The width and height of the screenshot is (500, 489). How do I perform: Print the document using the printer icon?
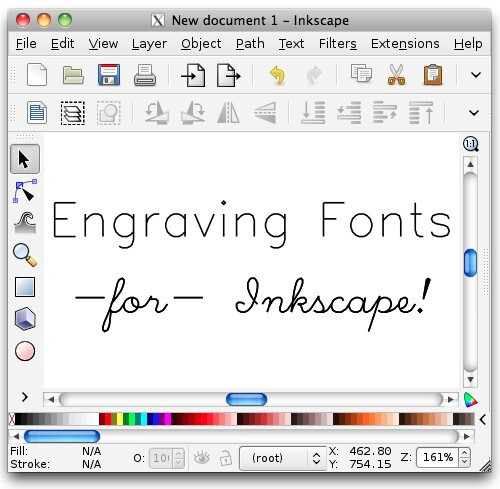[x=145, y=75]
